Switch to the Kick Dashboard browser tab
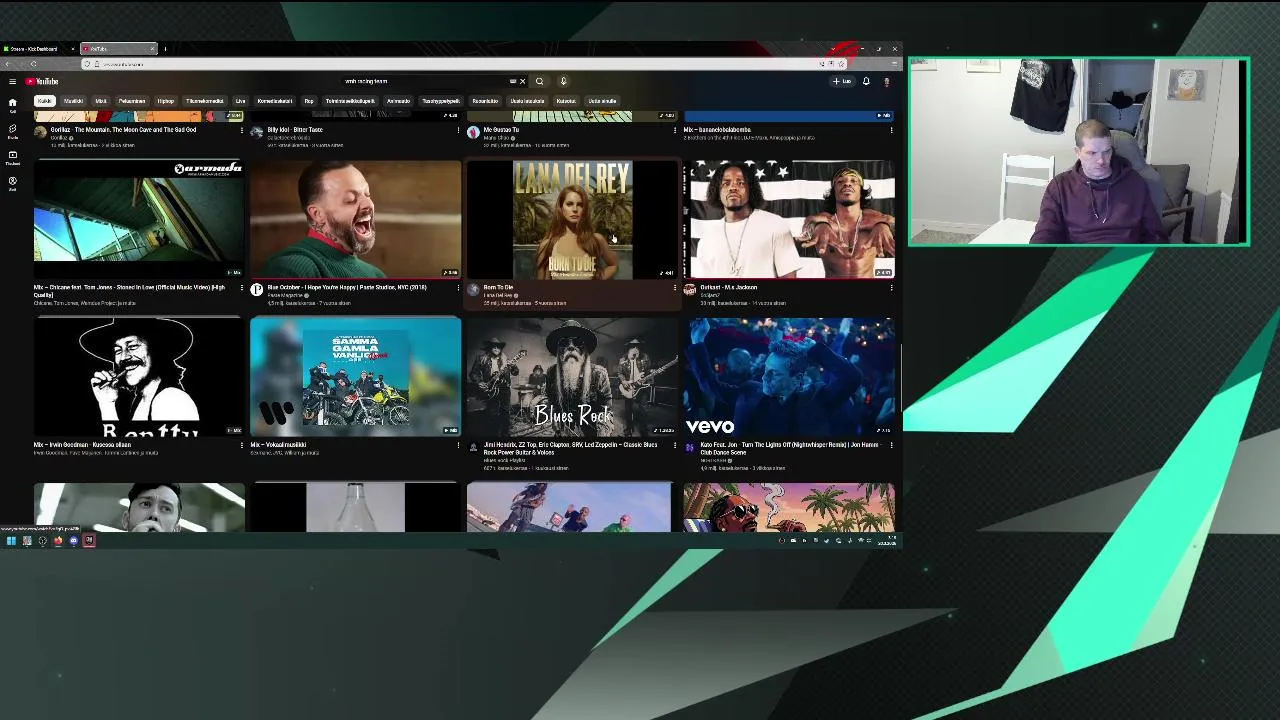 (38, 49)
